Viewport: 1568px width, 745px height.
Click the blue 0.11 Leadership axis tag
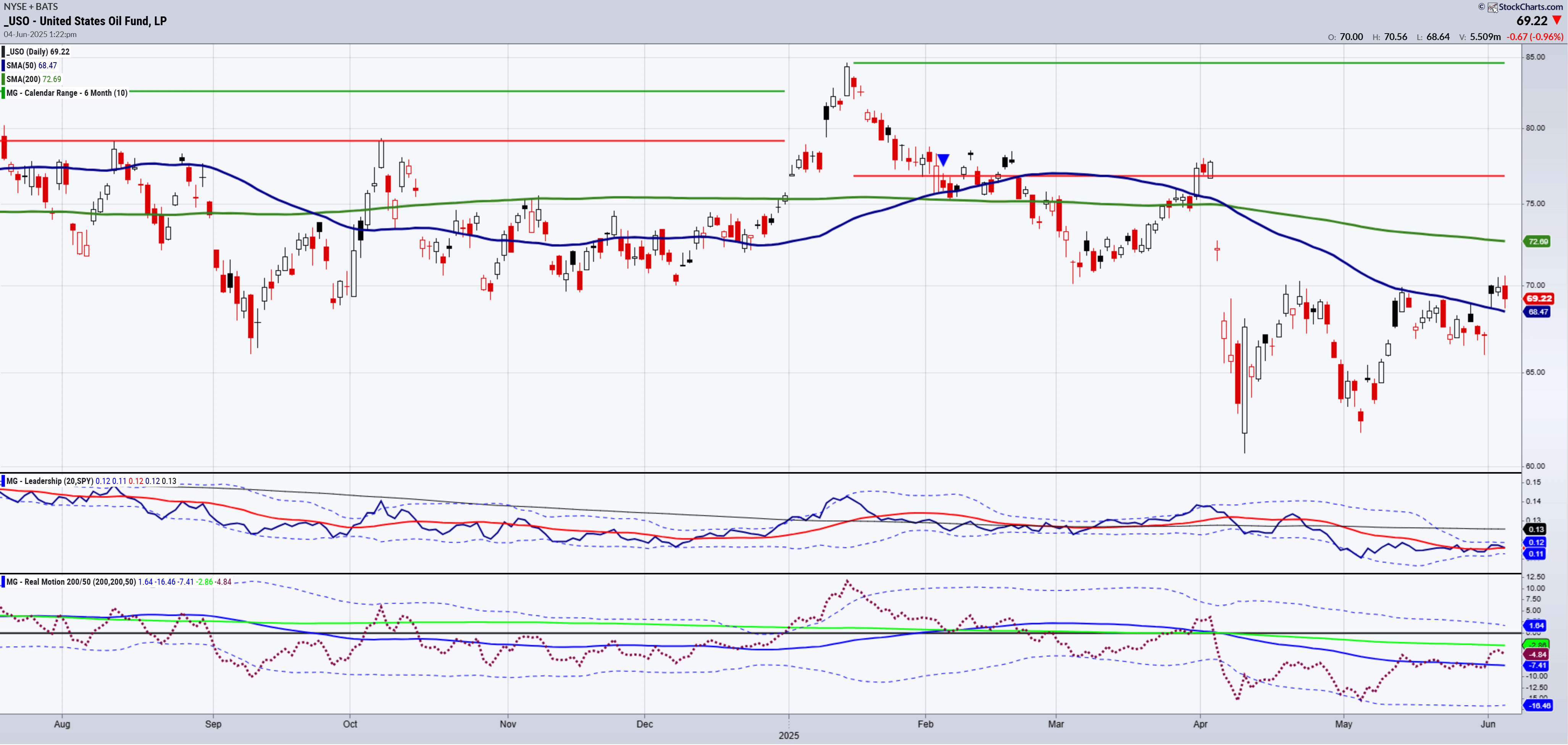click(1535, 555)
